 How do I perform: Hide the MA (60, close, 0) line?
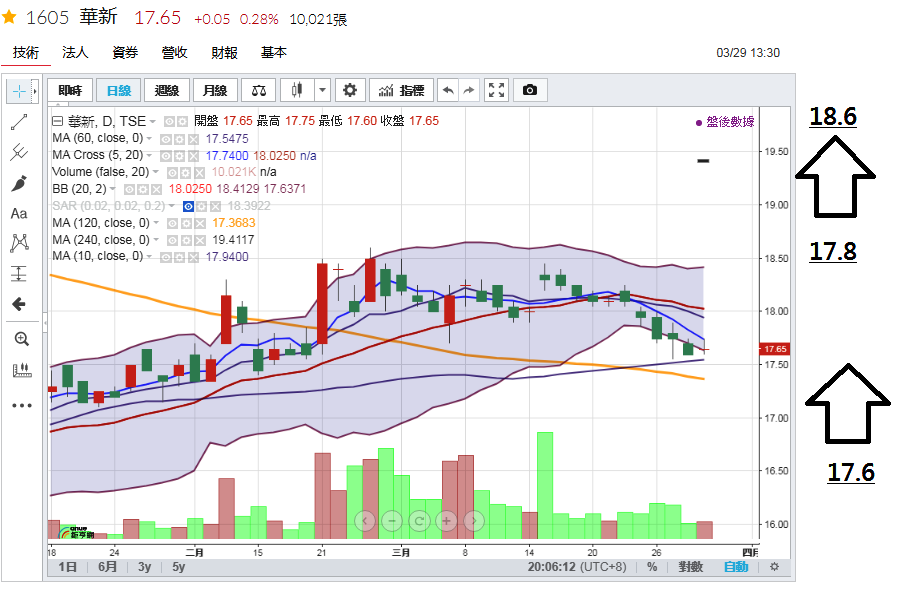pos(166,139)
